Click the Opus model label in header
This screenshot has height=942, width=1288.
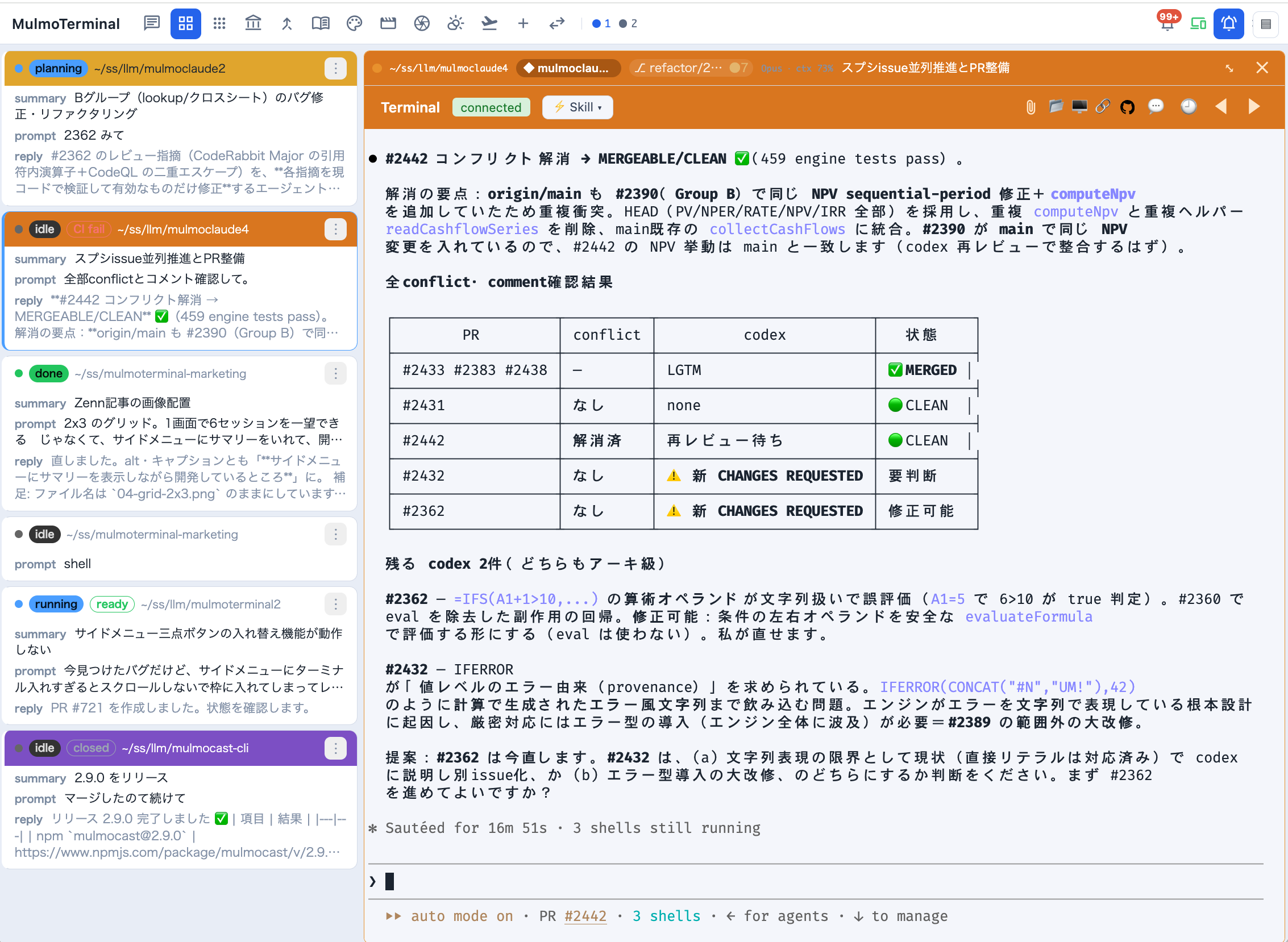[x=771, y=68]
